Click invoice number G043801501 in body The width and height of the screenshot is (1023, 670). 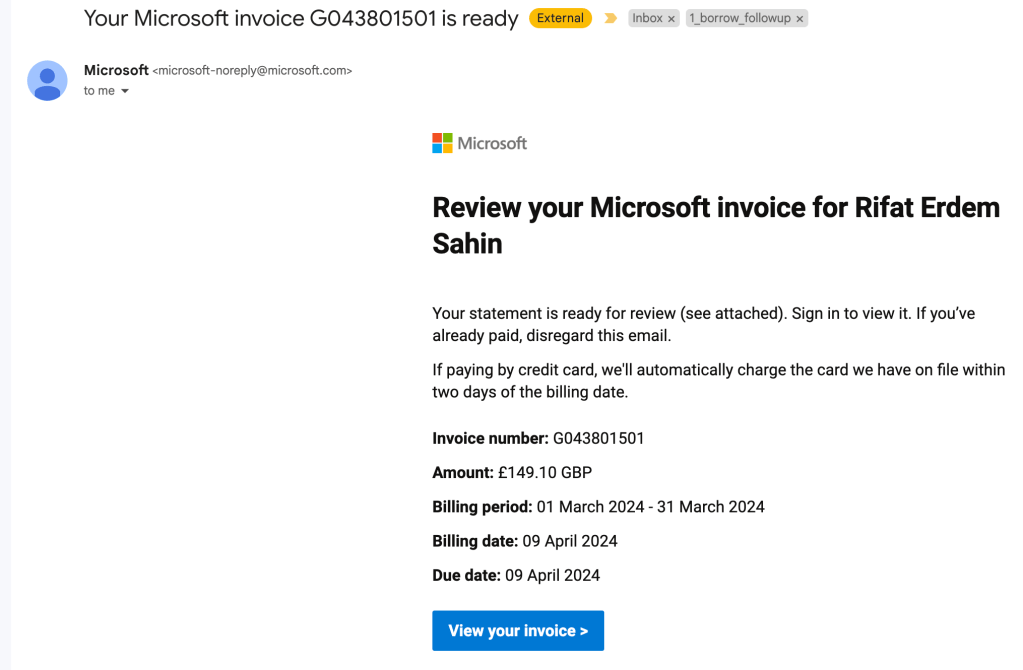tap(598, 438)
